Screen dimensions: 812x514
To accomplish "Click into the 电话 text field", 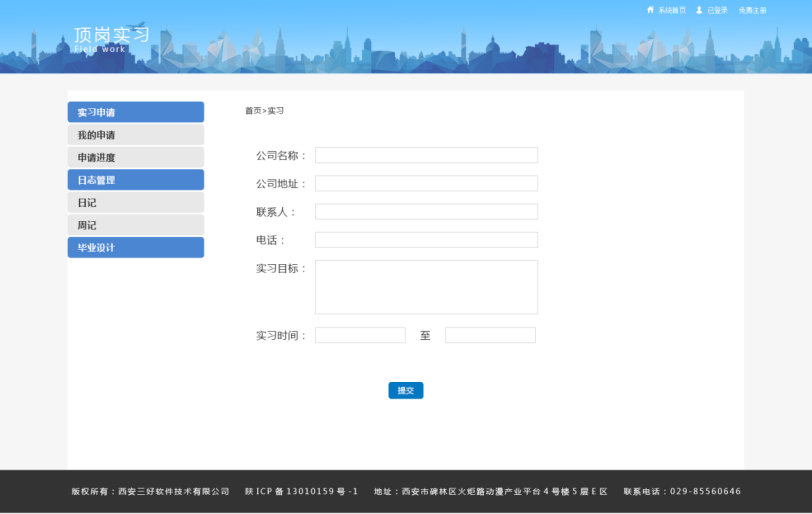I will (x=426, y=240).
